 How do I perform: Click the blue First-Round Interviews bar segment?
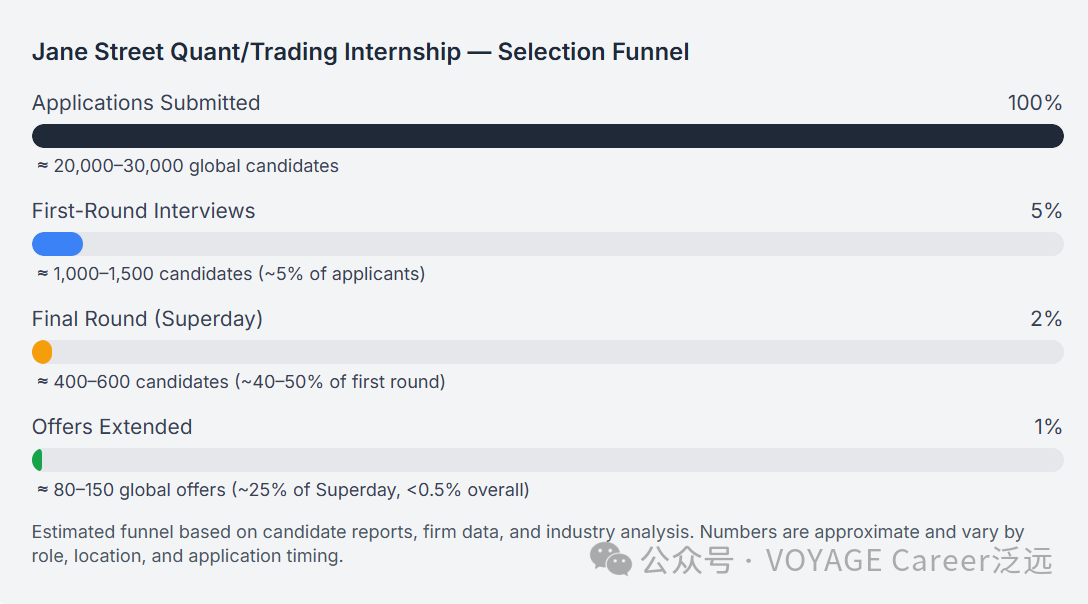point(57,244)
